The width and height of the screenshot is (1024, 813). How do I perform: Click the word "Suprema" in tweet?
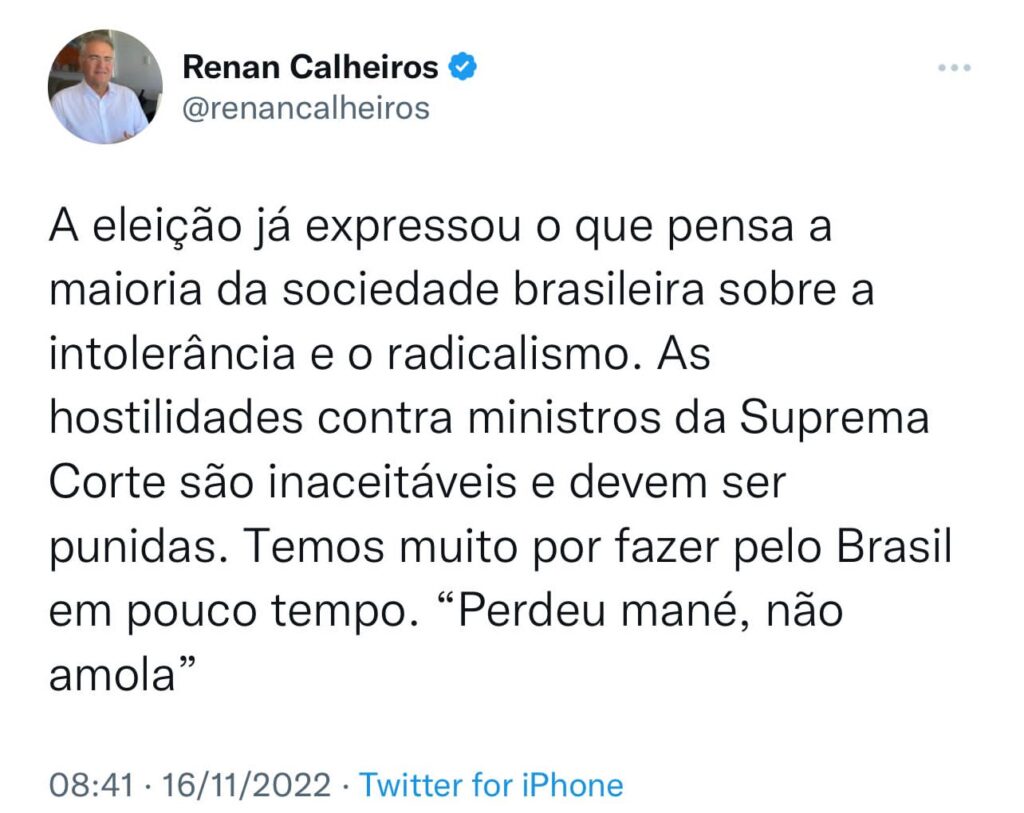point(834,420)
